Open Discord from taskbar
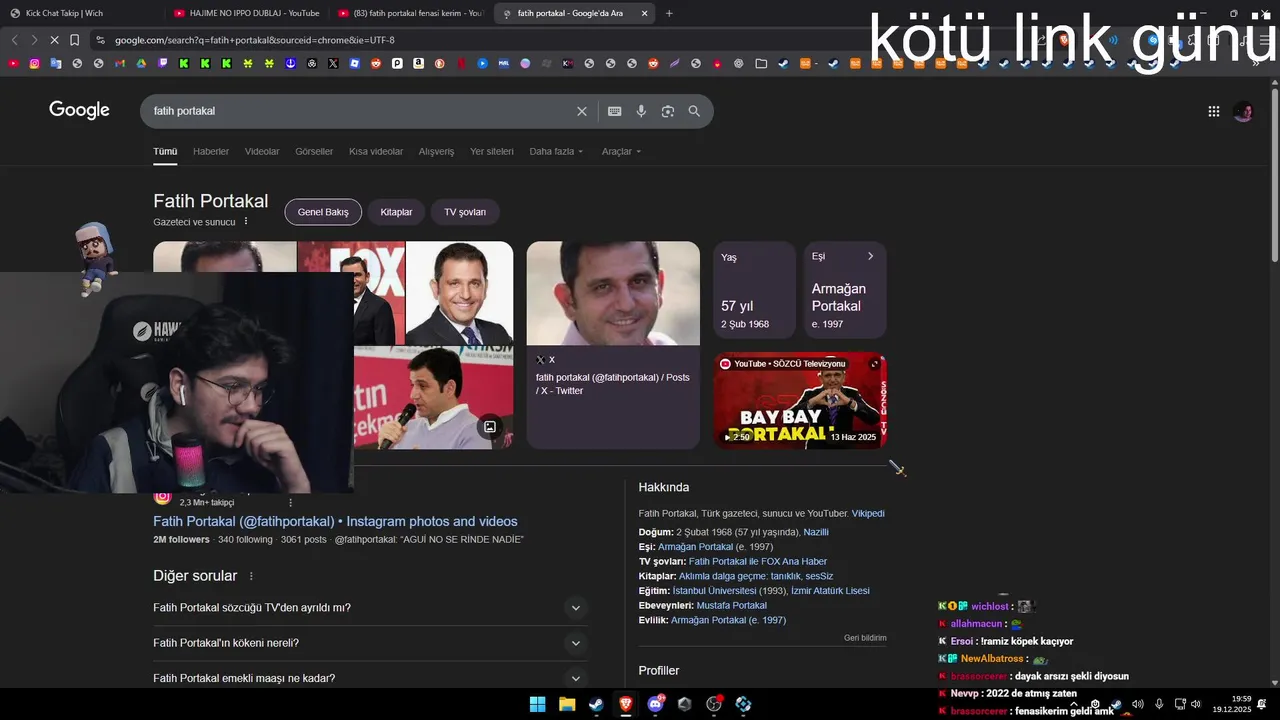The width and height of the screenshot is (1280, 720). tap(655, 704)
